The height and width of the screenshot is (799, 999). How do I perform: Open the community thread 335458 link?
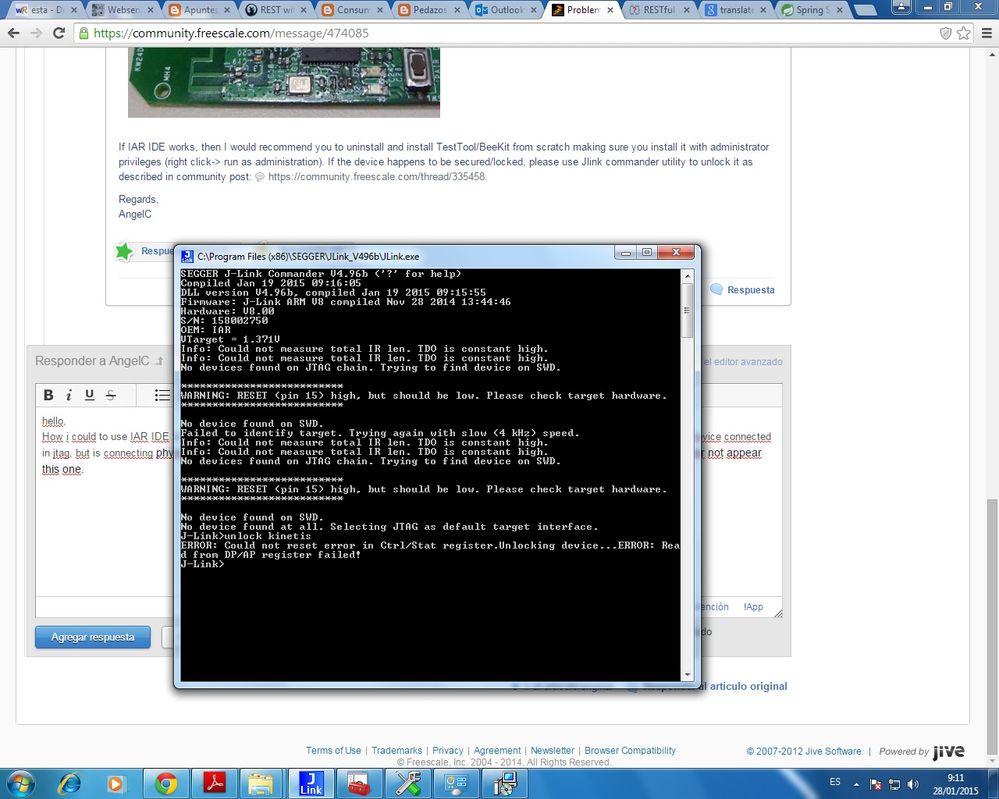(x=377, y=176)
